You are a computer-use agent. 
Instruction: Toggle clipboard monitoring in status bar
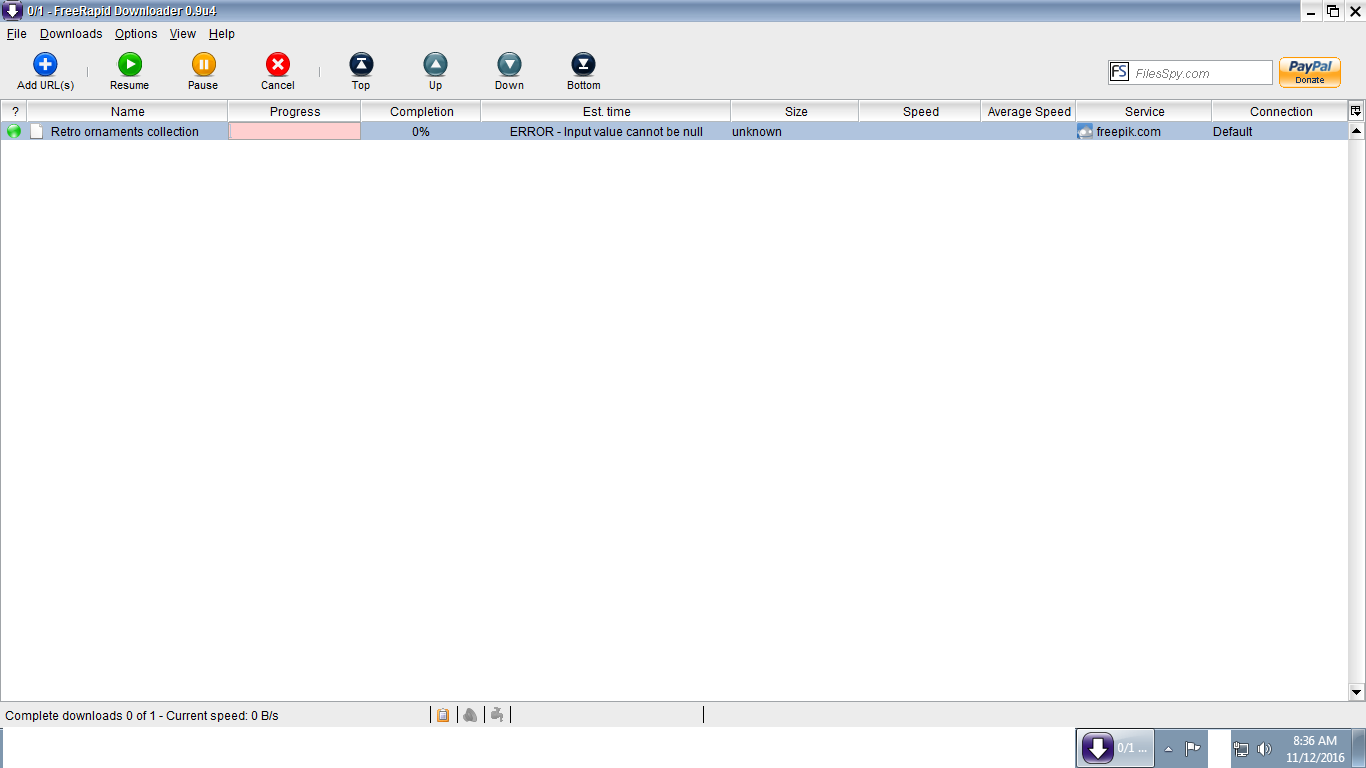443,715
